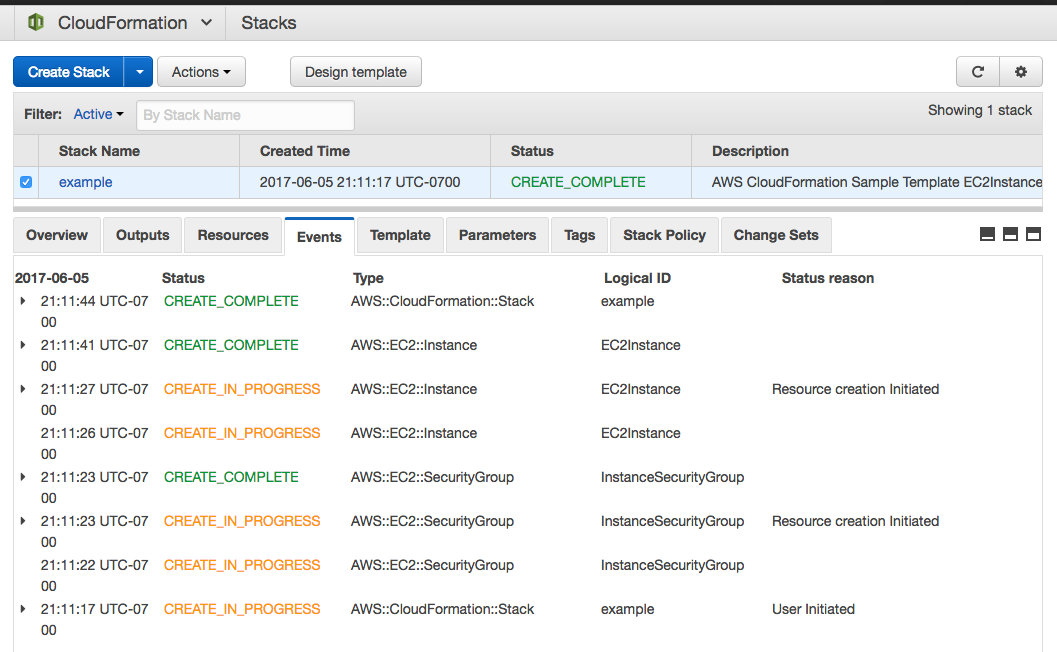
Task: Click the Stacks breadcrumb
Action: click(x=268, y=23)
